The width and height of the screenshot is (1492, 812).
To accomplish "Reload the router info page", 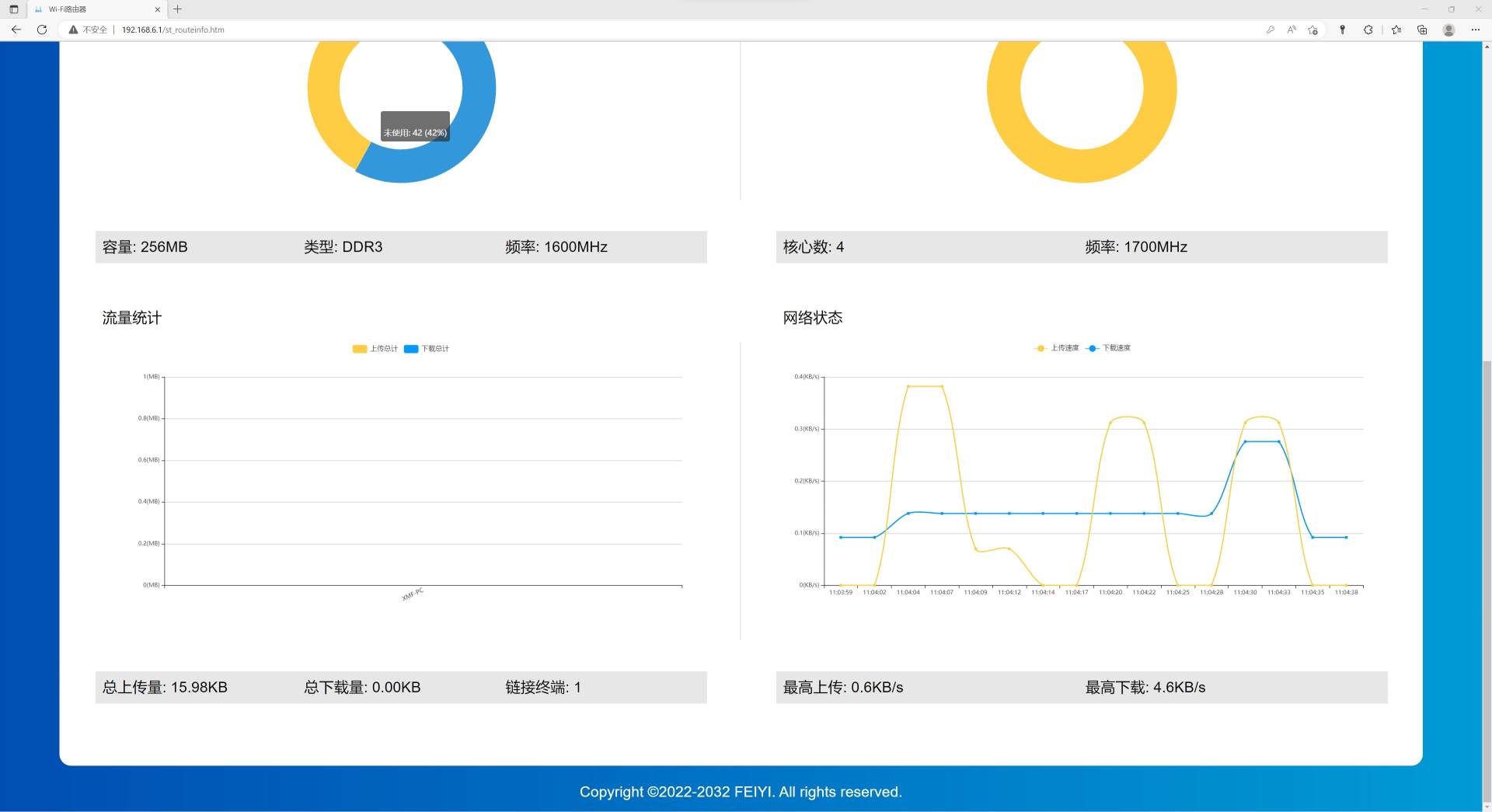I will pyautogui.click(x=42, y=30).
